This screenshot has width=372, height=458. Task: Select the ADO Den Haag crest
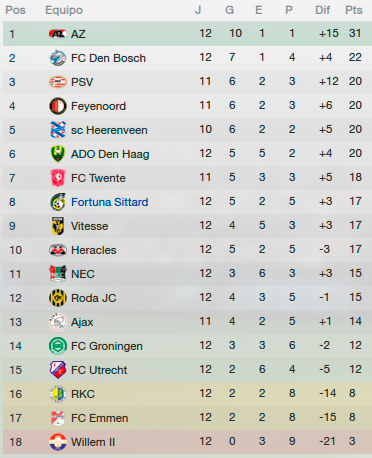click(58, 154)
